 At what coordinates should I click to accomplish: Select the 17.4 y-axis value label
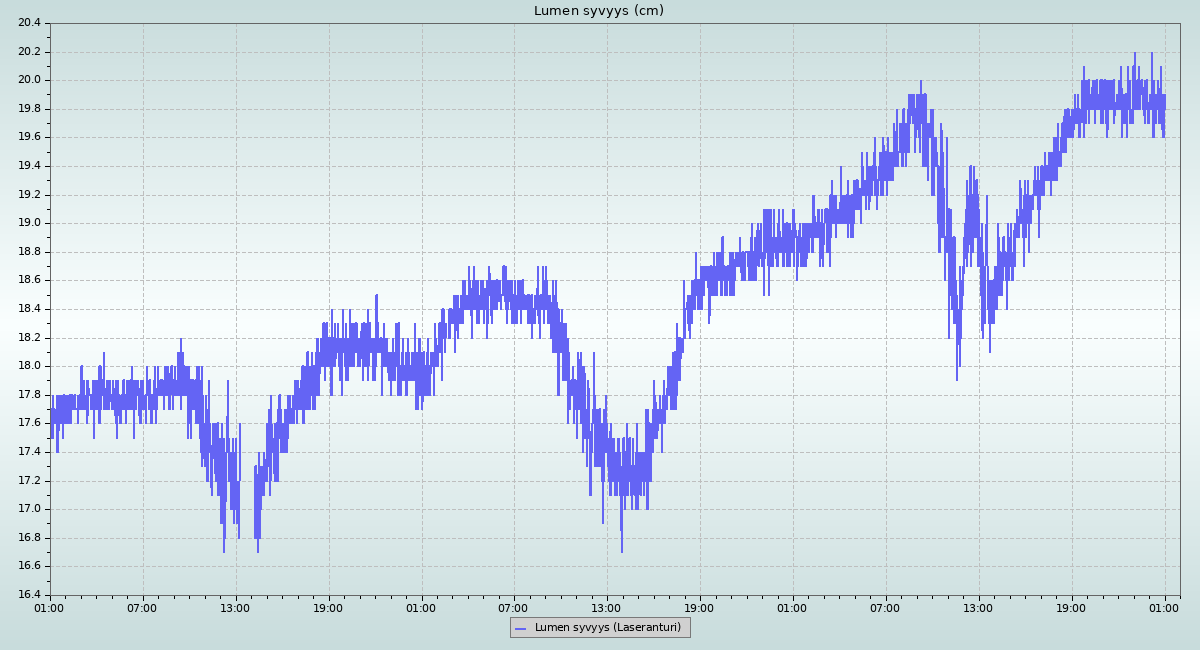tap(29, 452)
